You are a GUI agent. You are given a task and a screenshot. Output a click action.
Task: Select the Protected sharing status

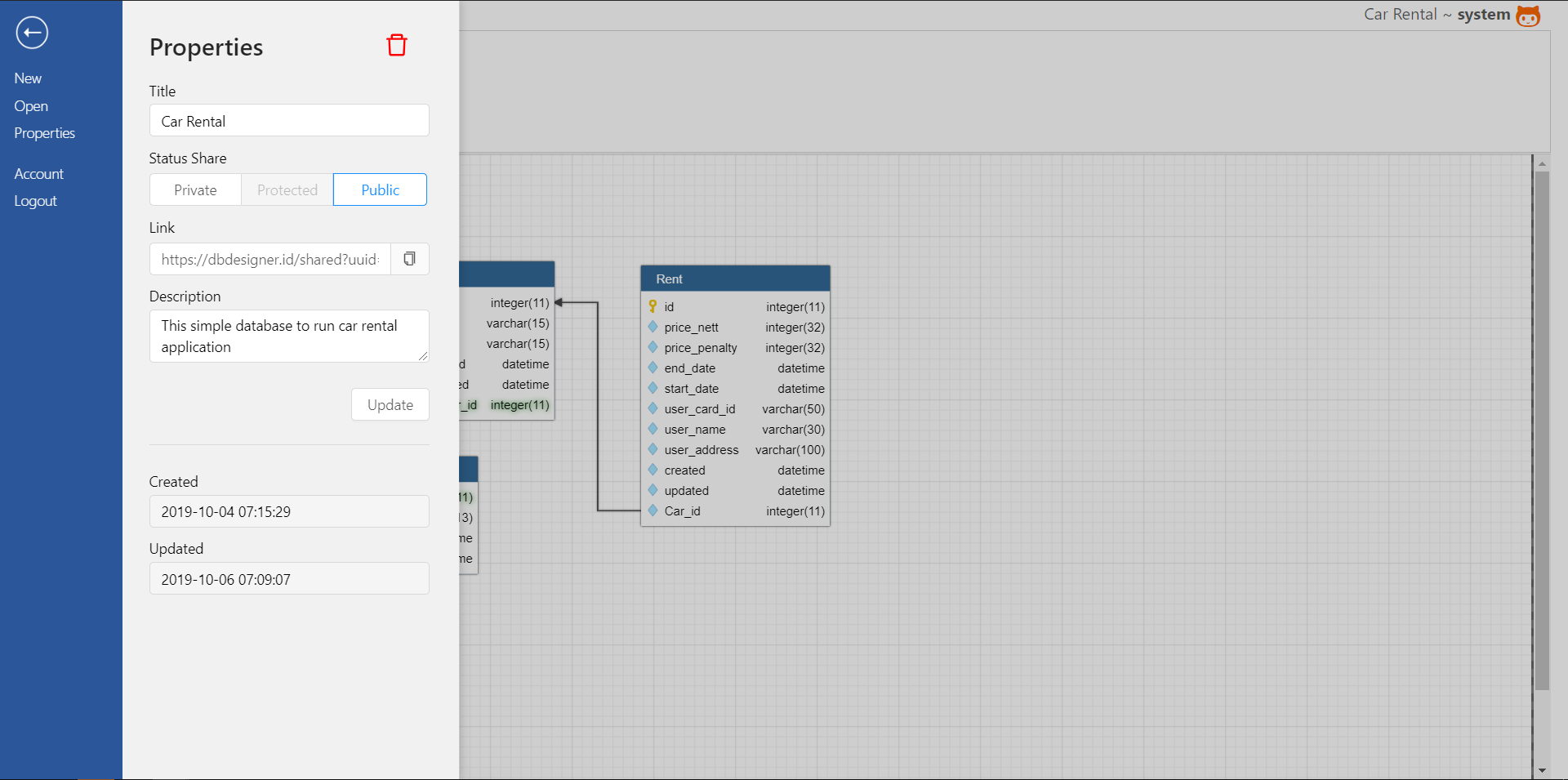(287, 189)
